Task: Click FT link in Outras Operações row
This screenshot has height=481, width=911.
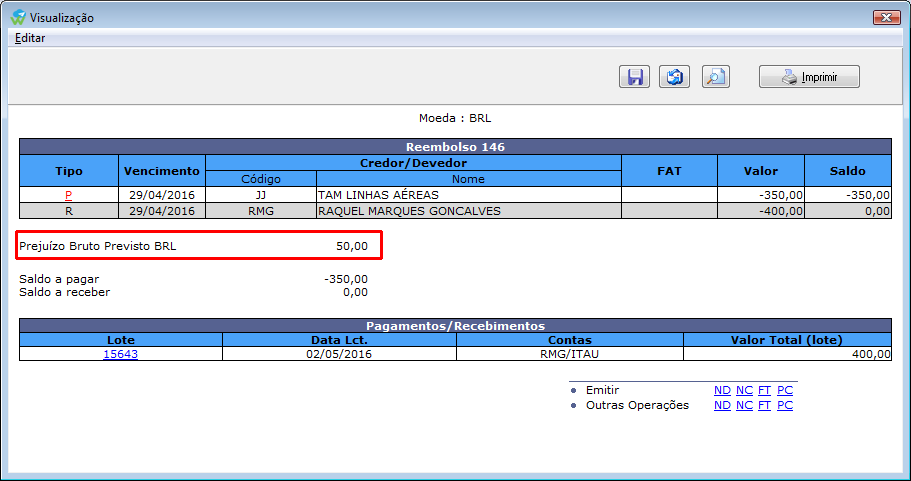Action: 765,405
